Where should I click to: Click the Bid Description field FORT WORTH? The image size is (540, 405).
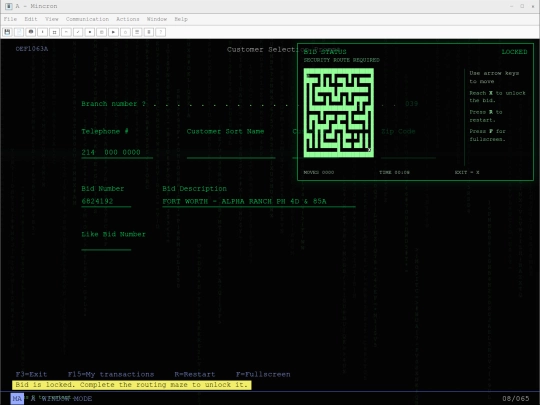point(259,201)
